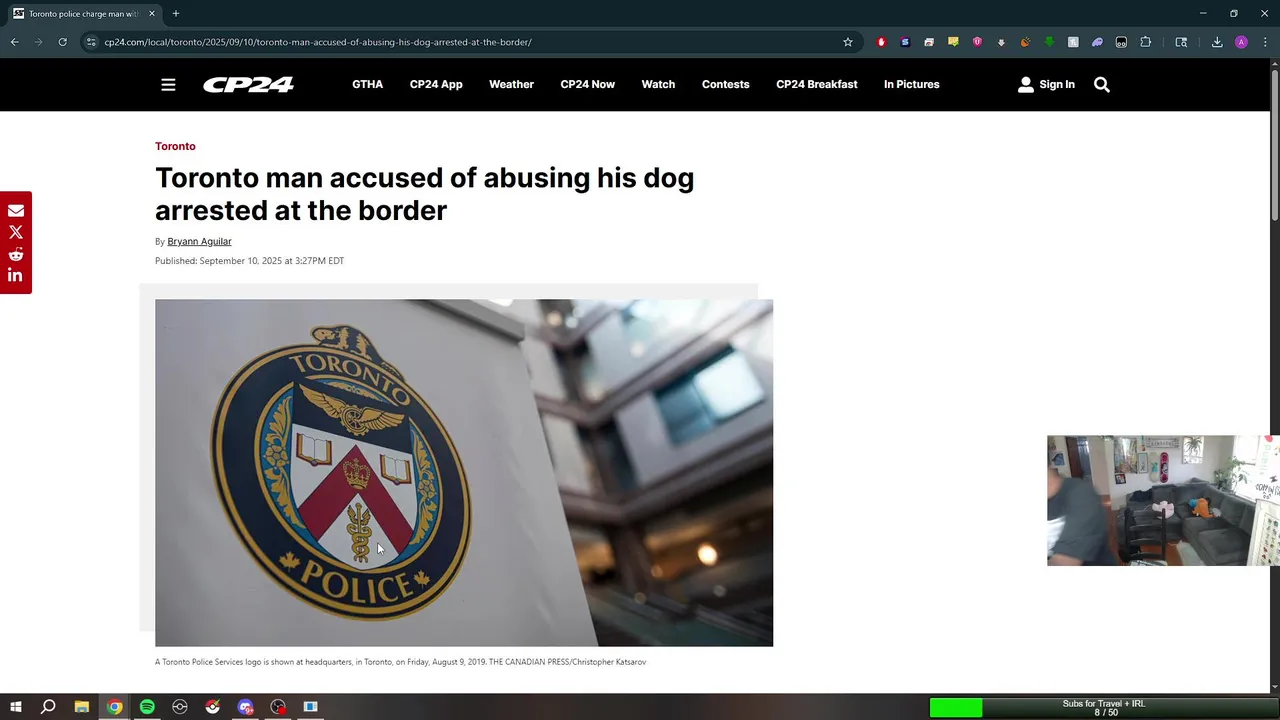Image resolution: width=1280 pixels, height=720 pixels.
Task: Open author Bryann Aguilar's page
Action: [x=199, y=241]
